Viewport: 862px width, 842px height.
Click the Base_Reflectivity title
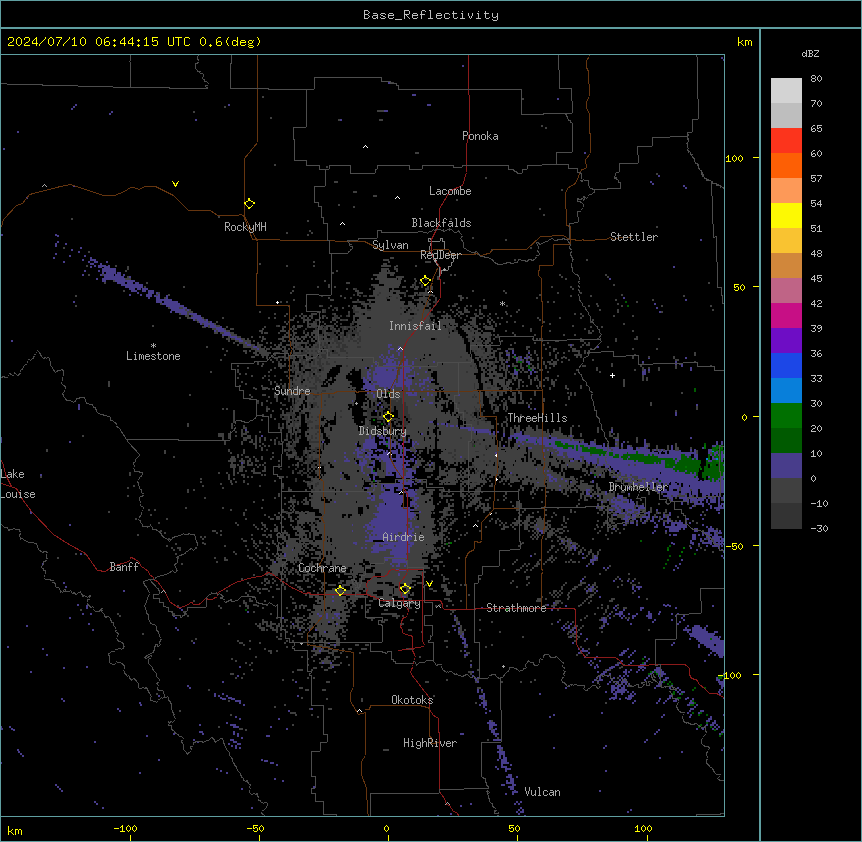click(x=431, y=15)
